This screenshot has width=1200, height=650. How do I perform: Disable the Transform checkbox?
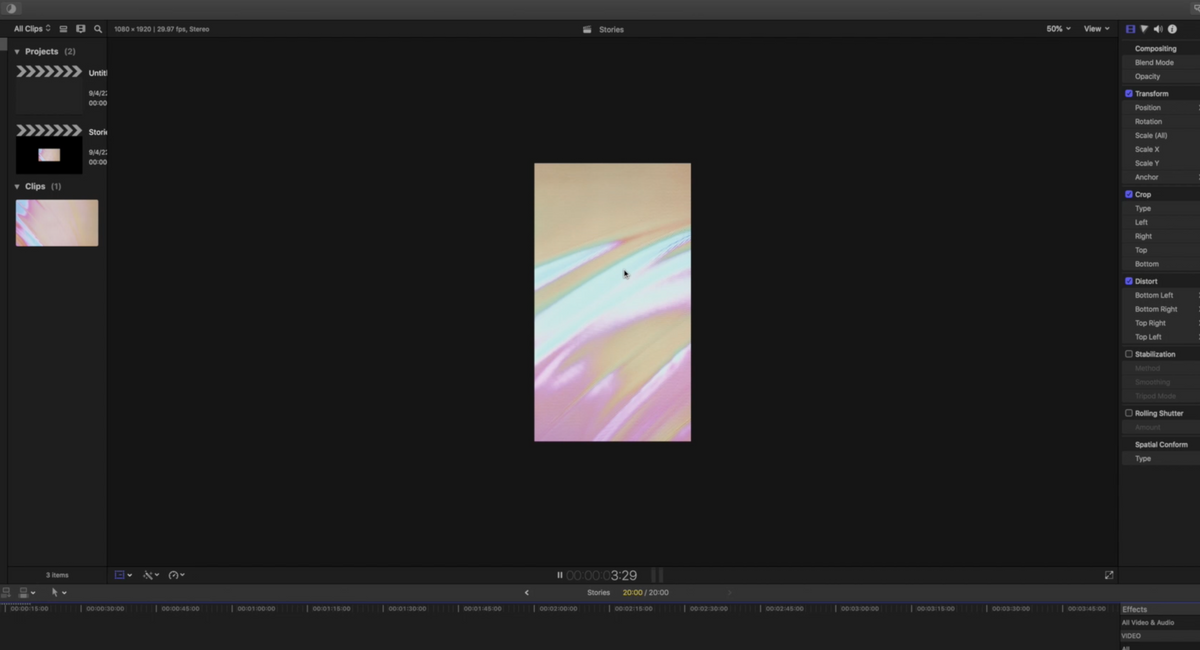1129,93
